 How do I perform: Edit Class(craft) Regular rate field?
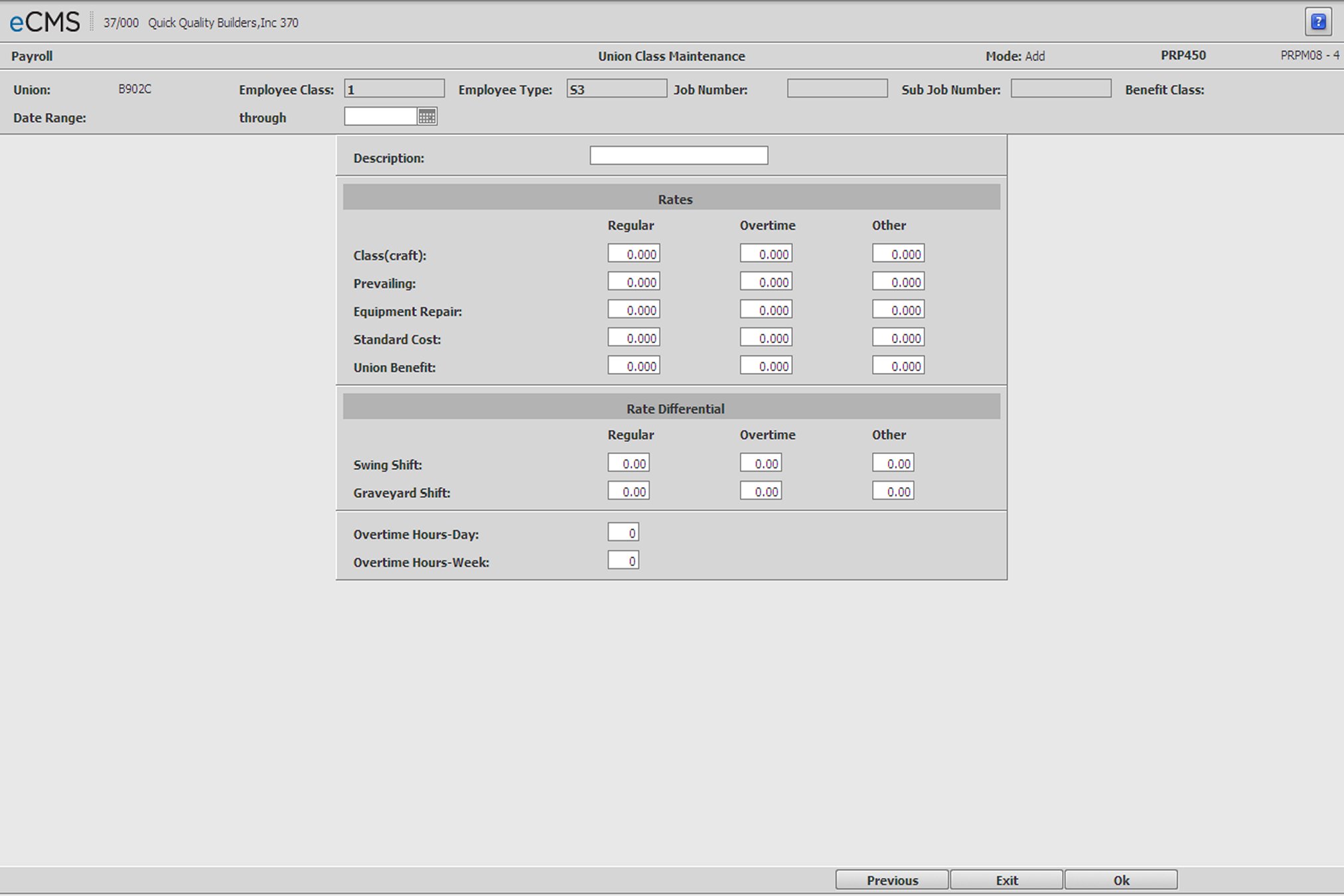[633, 254]
